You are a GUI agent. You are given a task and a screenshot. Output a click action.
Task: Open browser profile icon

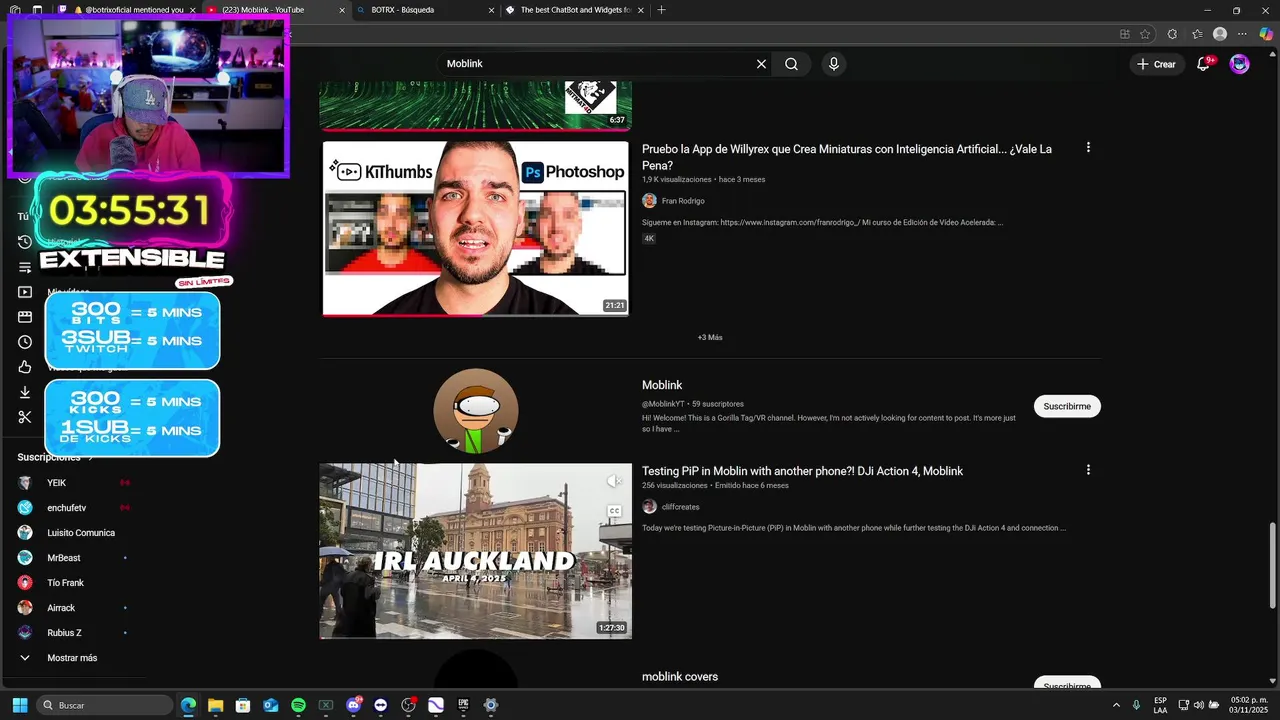point(1220,34)
